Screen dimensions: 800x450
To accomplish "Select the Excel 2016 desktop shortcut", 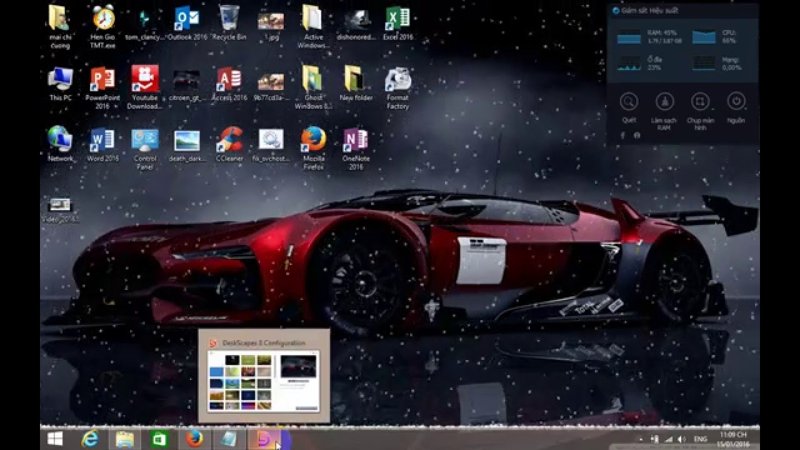I will pos(398,23).
